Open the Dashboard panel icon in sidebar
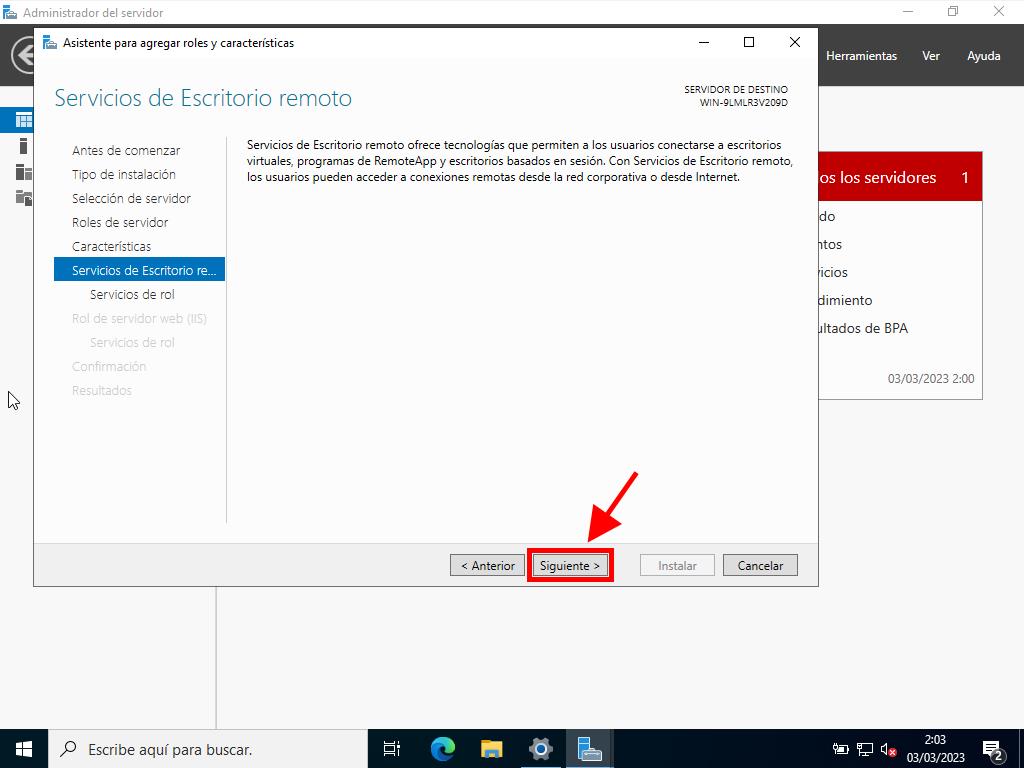Image resolution: width=1024 pixels, height=768 pixels. (23, 120)
